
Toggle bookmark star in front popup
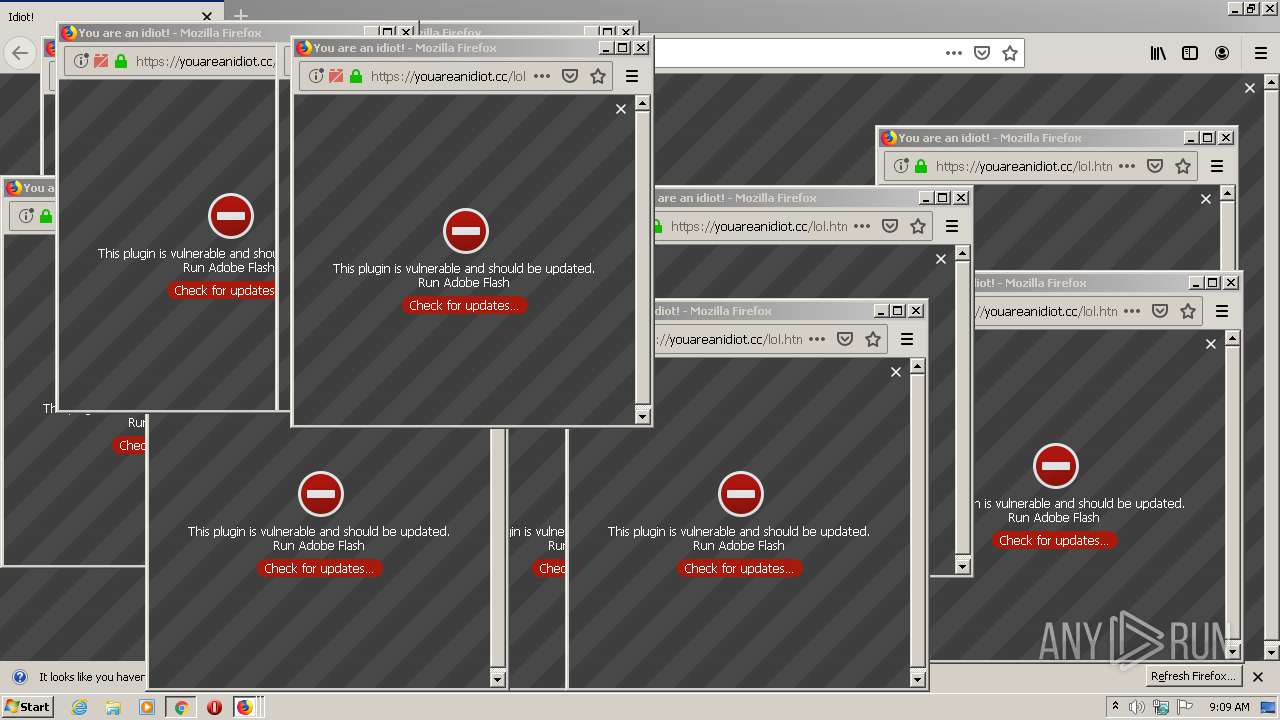coord(598,76)
